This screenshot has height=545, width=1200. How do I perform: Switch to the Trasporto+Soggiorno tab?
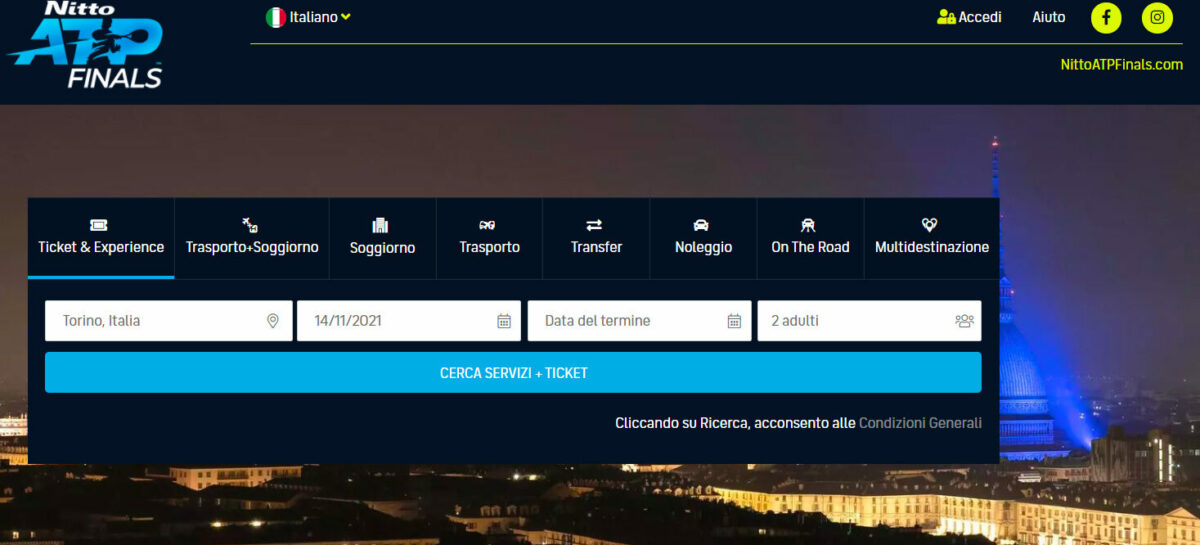252,237
